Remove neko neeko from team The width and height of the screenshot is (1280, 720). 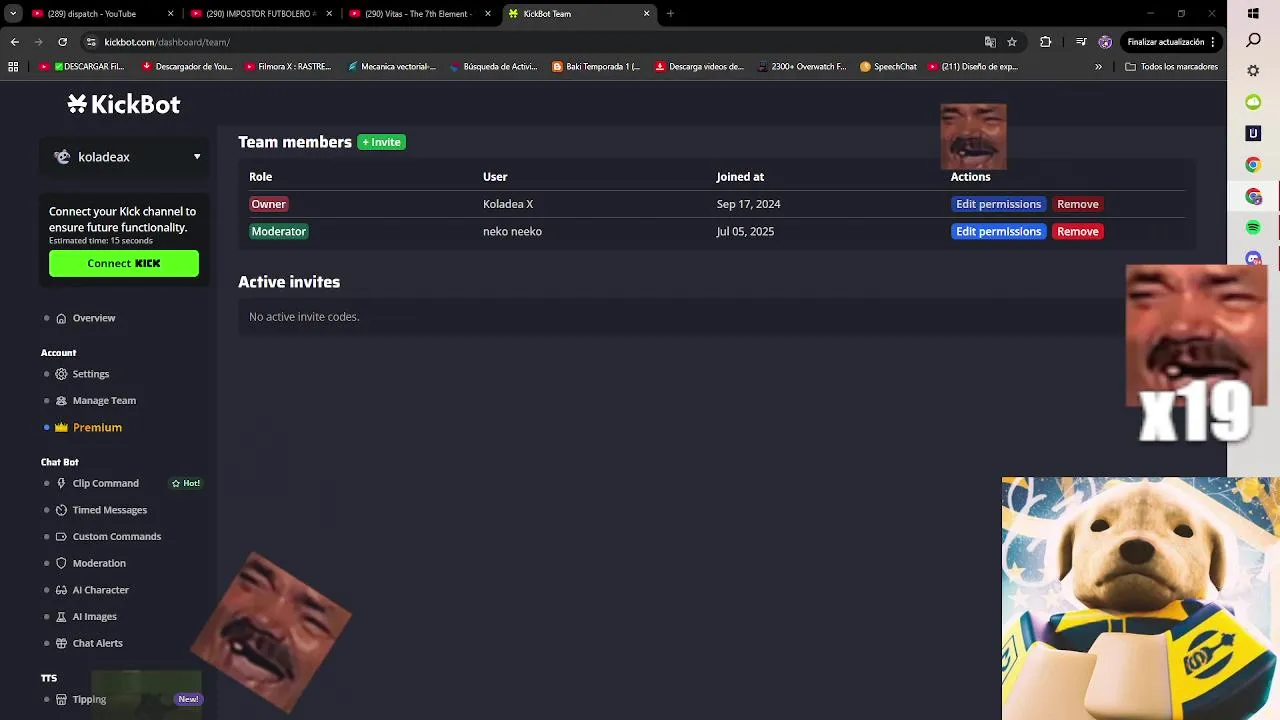point(1078,231)
